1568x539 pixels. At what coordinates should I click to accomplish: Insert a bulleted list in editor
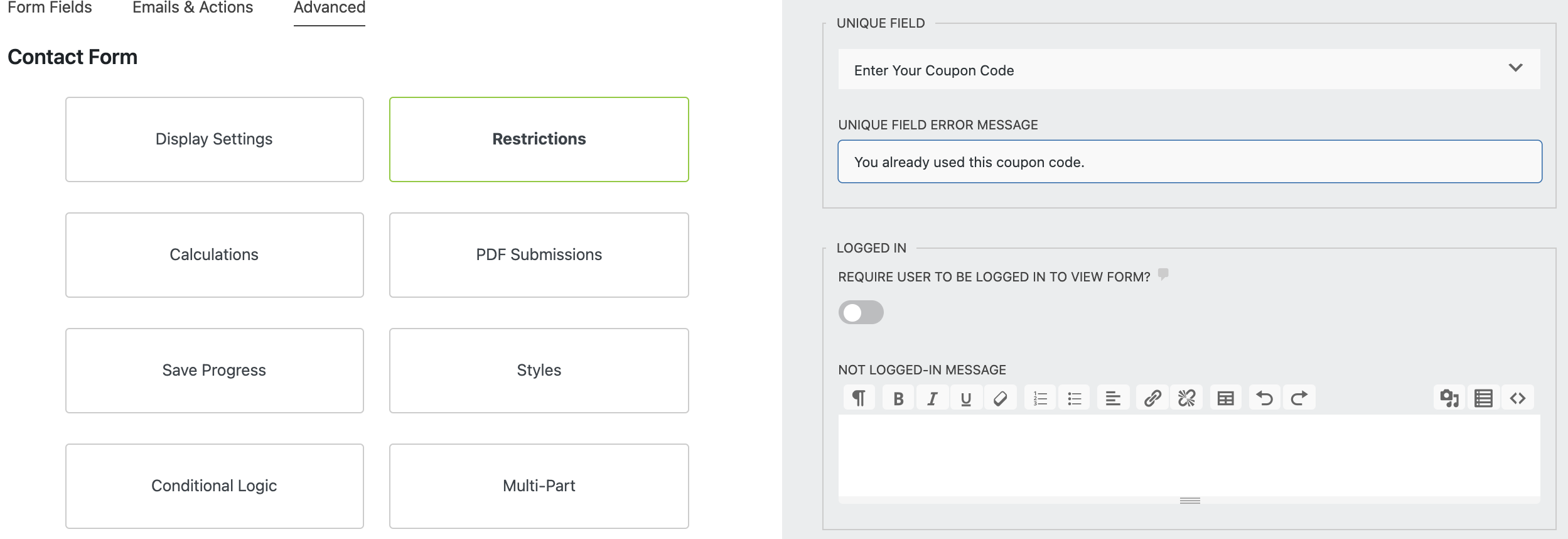coord(1074,398)
